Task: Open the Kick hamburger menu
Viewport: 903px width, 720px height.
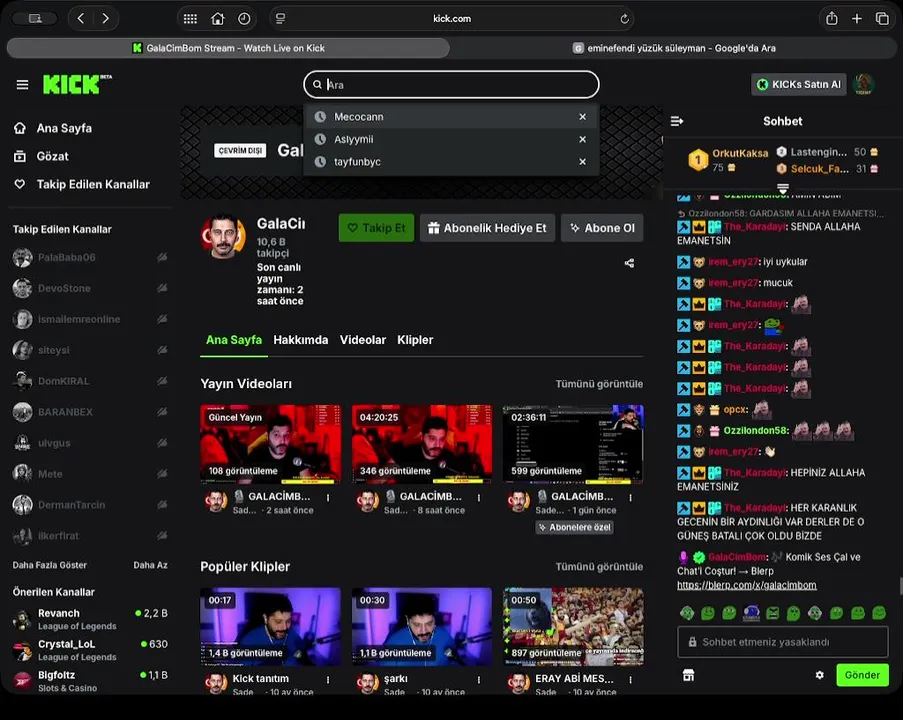Action: click(x=22, y=85)
